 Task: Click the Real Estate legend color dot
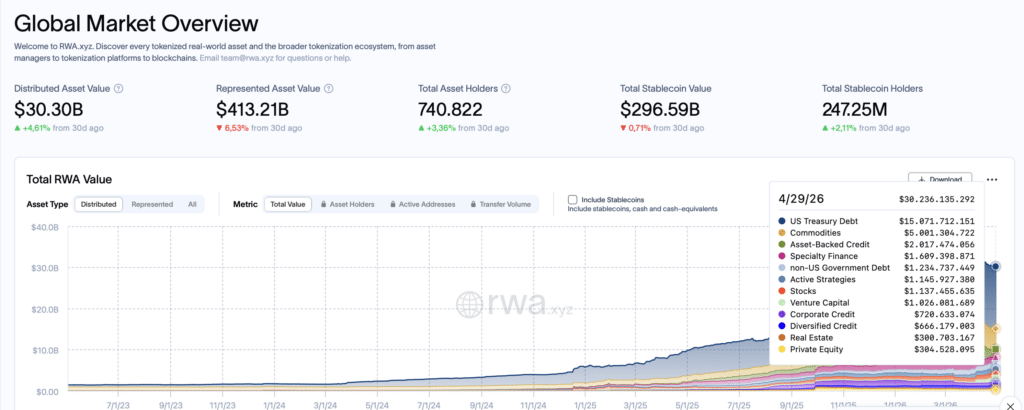tap(782, 338)
